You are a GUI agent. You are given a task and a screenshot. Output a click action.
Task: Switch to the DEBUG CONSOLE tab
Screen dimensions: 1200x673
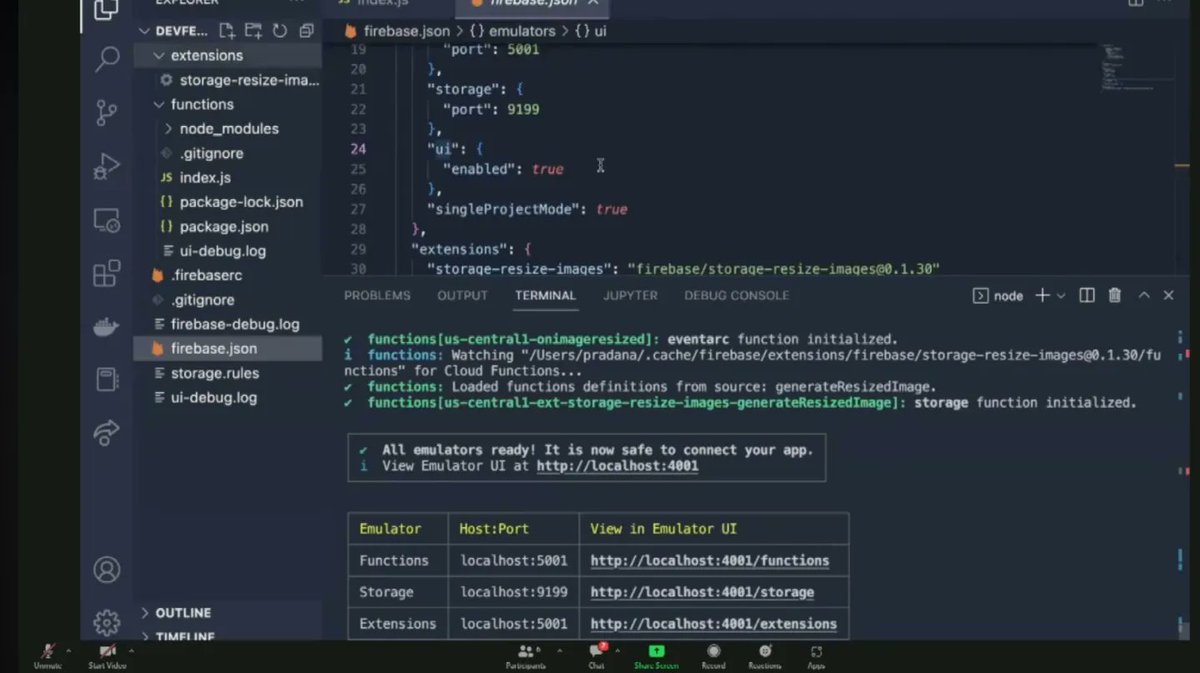[737, 295]
